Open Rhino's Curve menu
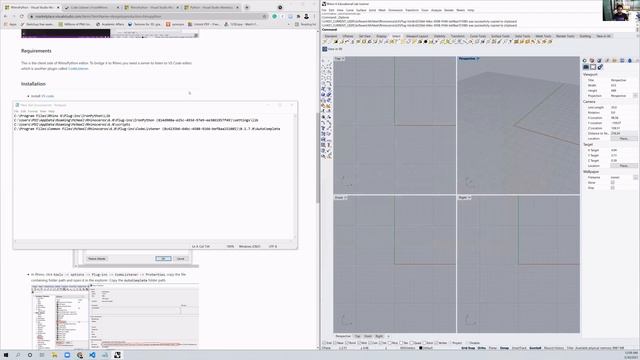The image size is (640, 360). 350,10
